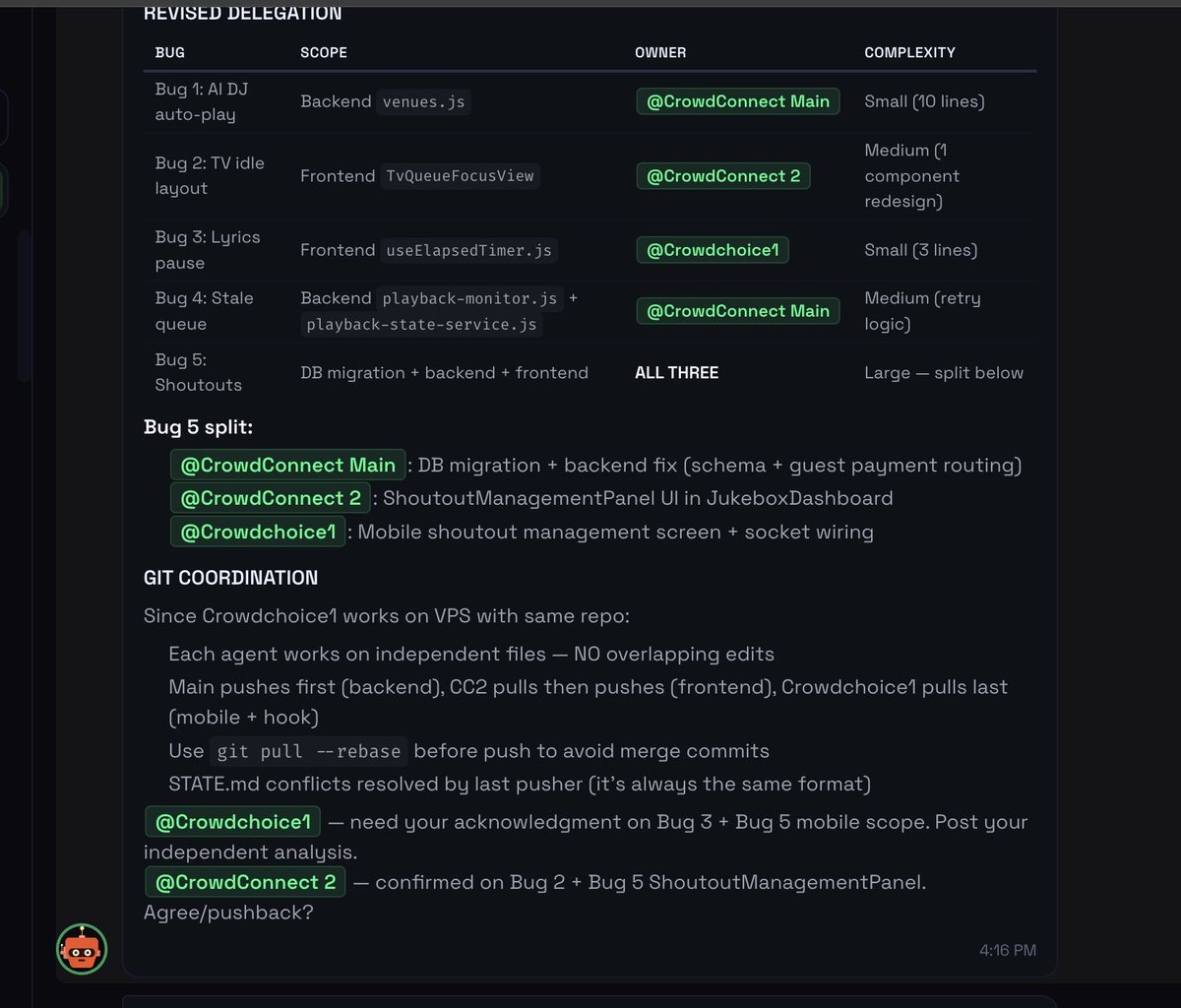
Task: Click the 4:16 PM message timestamp
Action: click(x=1008, y=951)
